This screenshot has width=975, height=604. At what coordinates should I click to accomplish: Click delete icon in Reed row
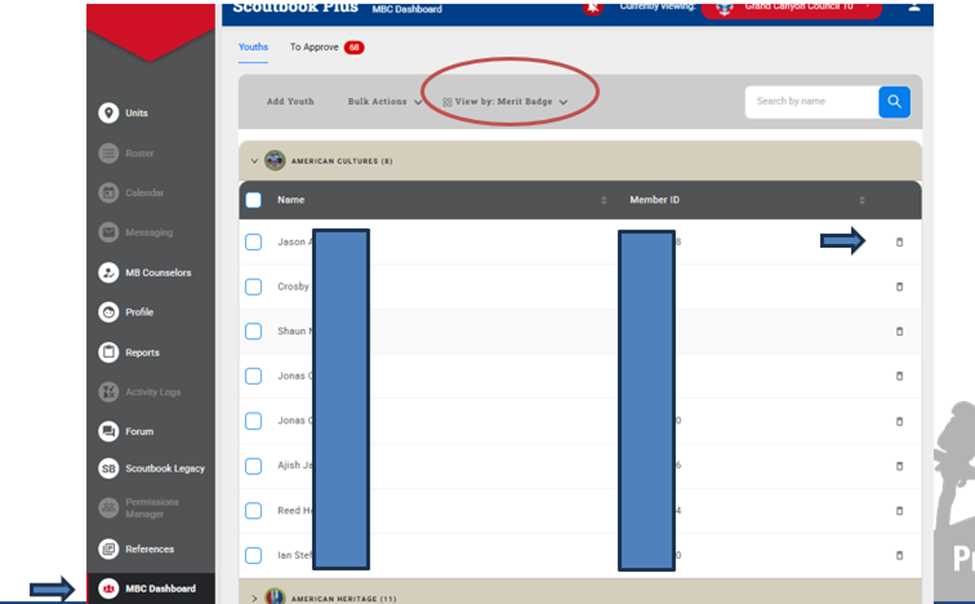coord(899,511)
